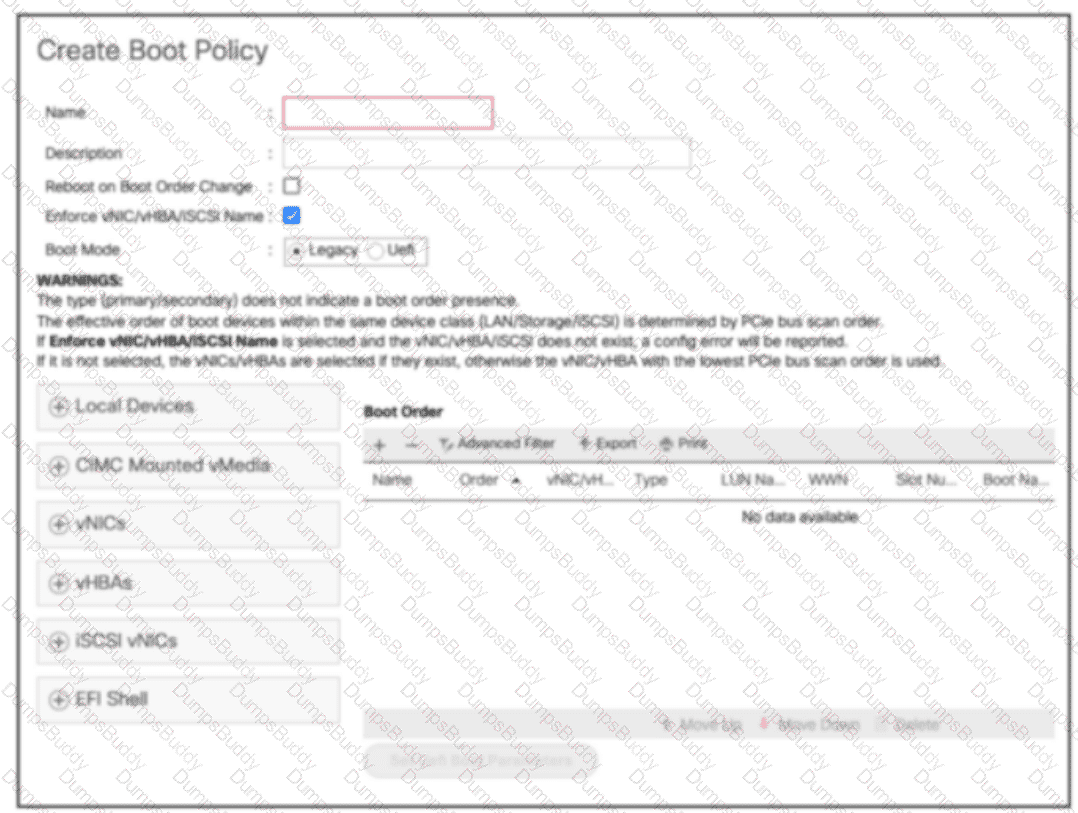
Task: Select the Uefi boot mode radio button
Action: (377, 251)
